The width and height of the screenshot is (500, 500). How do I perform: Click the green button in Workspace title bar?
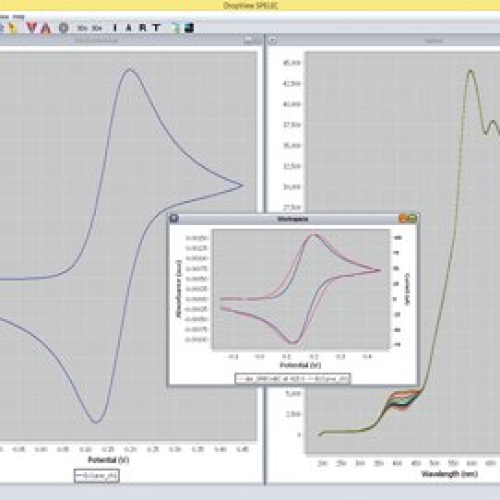point(412,219)
